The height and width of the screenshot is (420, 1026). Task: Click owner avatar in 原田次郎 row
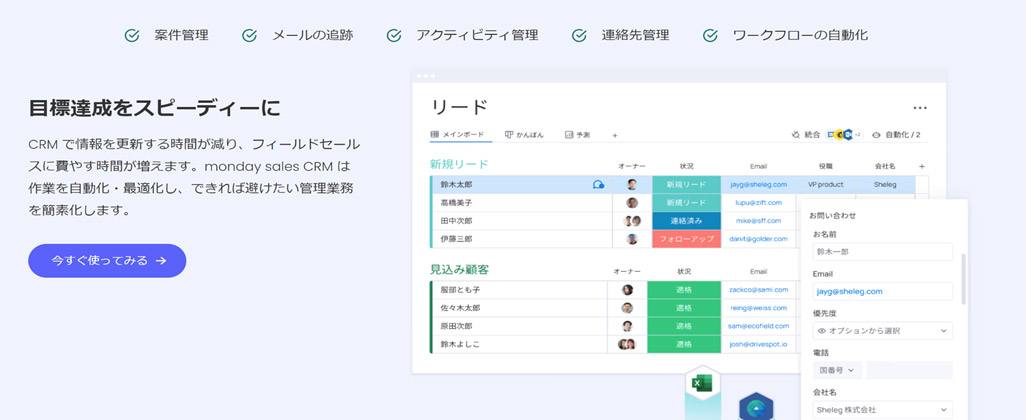(627, 326)
